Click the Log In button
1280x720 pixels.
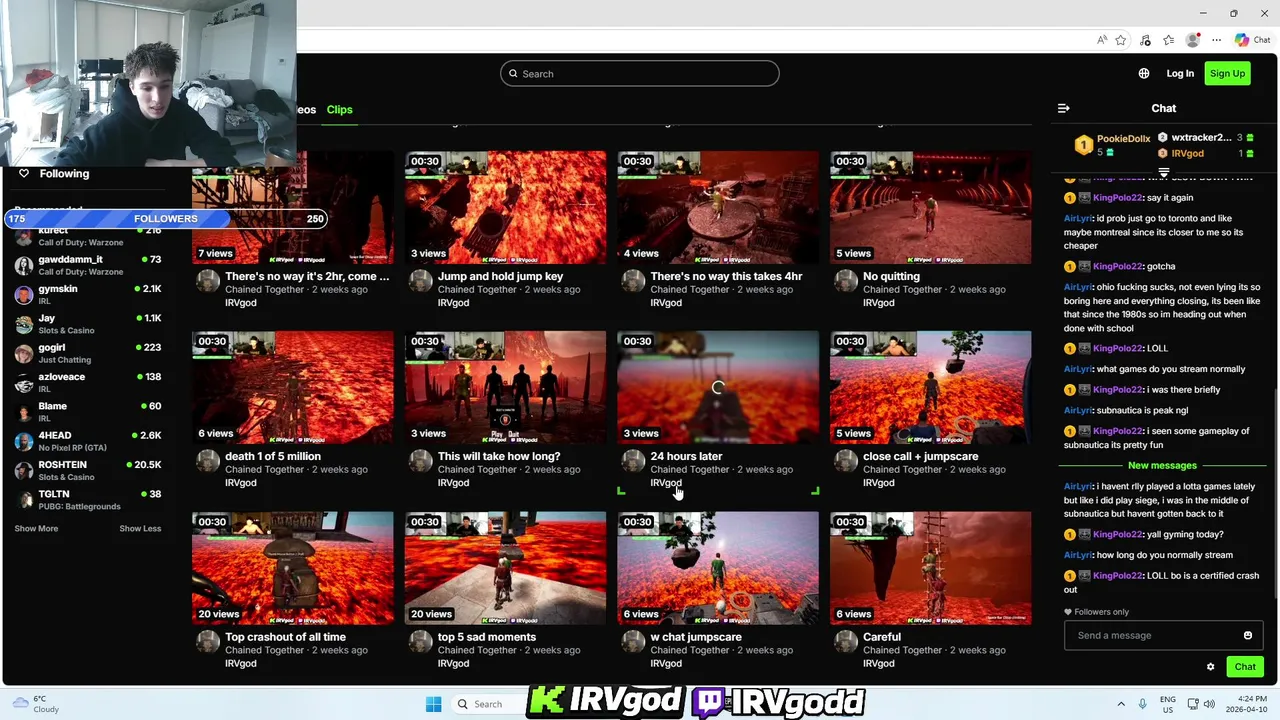(x=1180, y=73)
